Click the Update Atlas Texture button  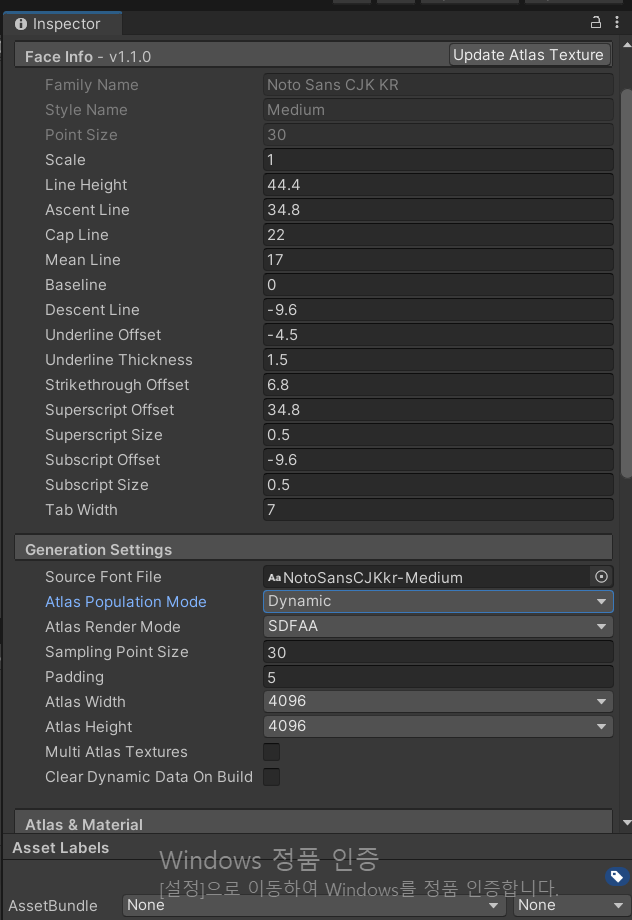529,55
